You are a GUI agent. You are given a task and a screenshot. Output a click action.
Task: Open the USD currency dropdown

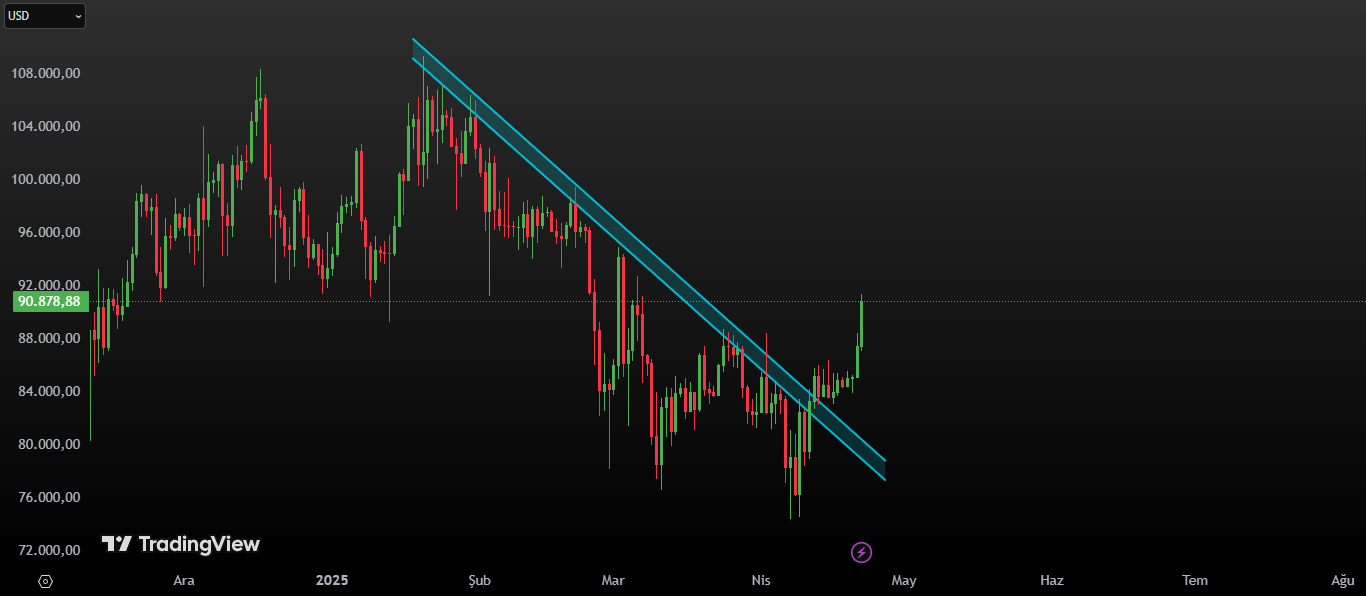pos(45,16)
